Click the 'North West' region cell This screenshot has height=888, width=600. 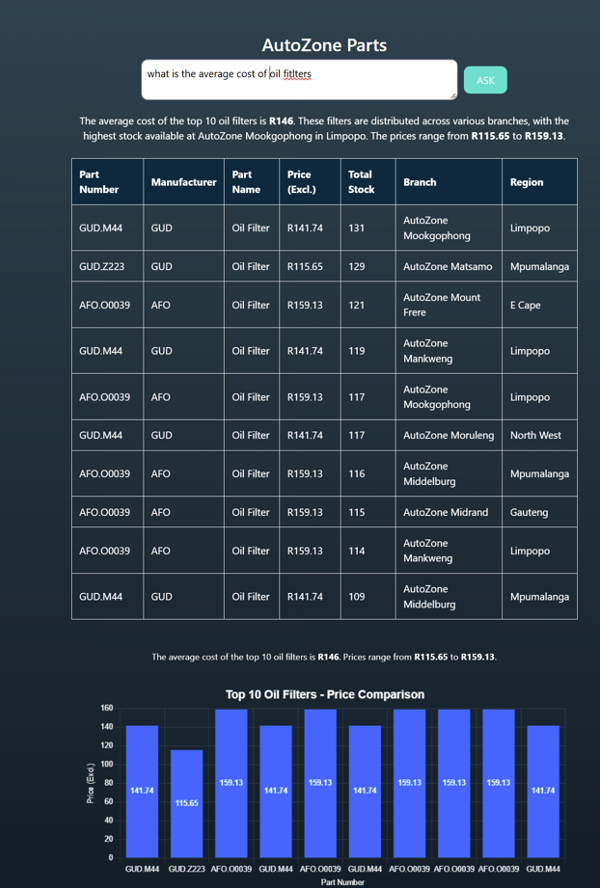point(539,435)
